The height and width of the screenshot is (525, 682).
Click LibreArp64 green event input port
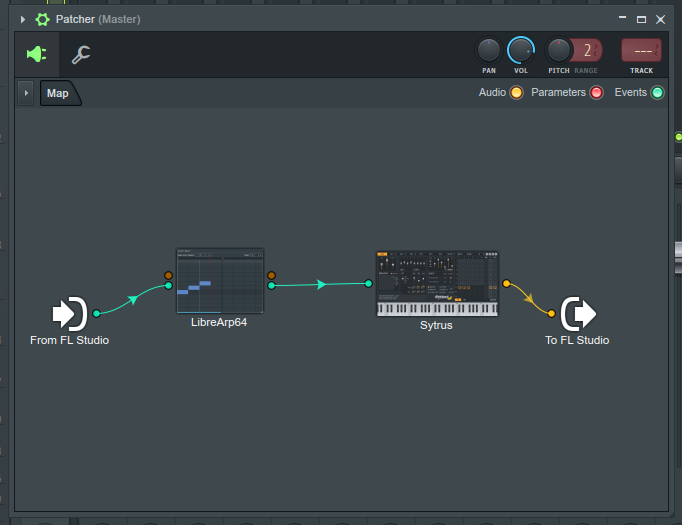point(168,285)
